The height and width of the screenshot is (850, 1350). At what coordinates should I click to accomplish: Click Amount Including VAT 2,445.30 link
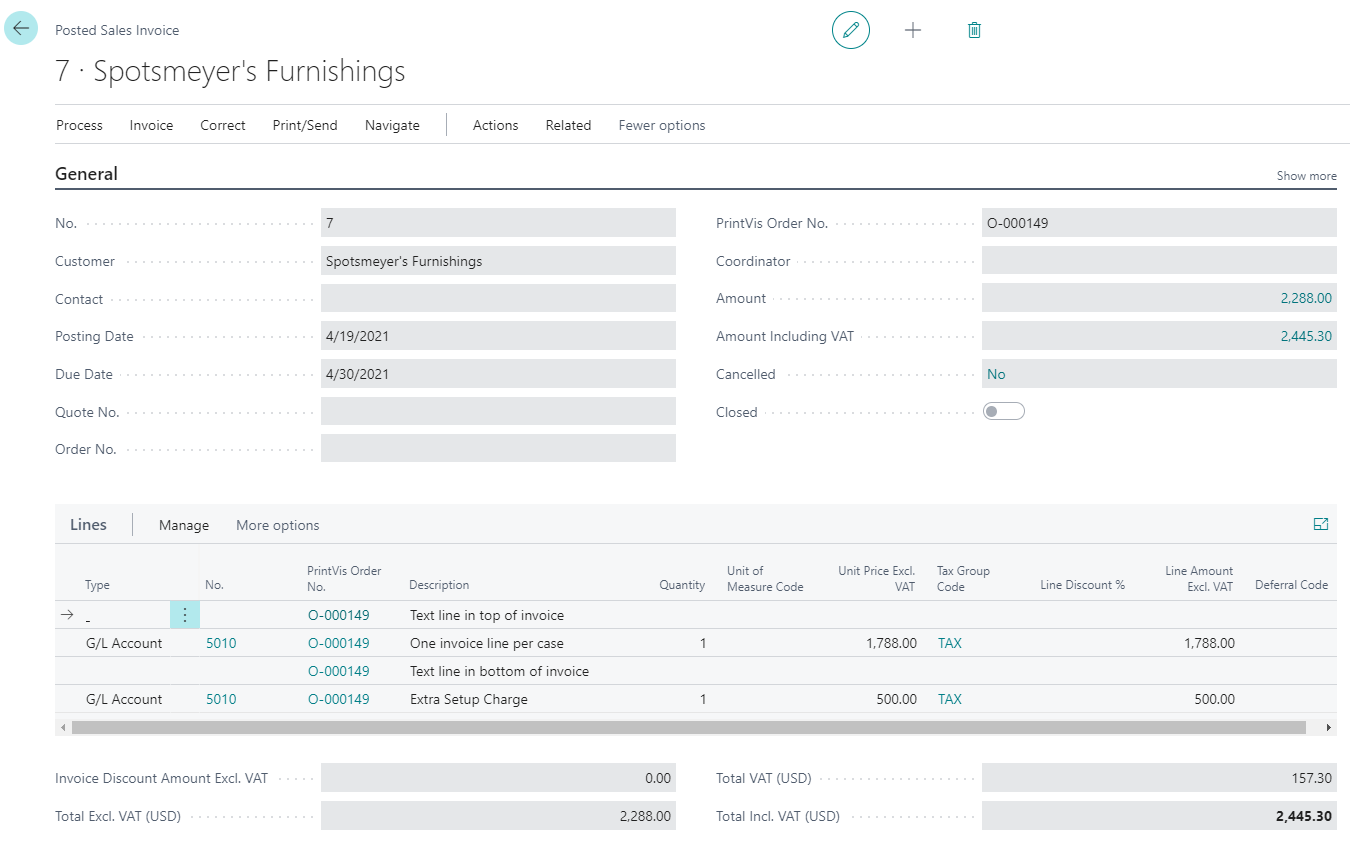coord(1306,336)
